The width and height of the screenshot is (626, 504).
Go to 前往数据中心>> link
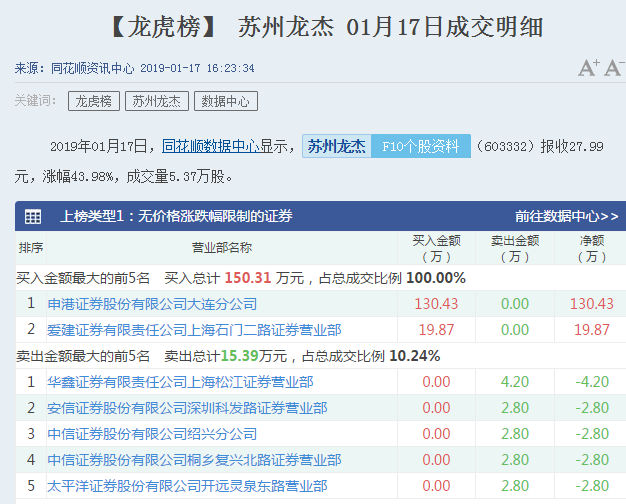566,216
